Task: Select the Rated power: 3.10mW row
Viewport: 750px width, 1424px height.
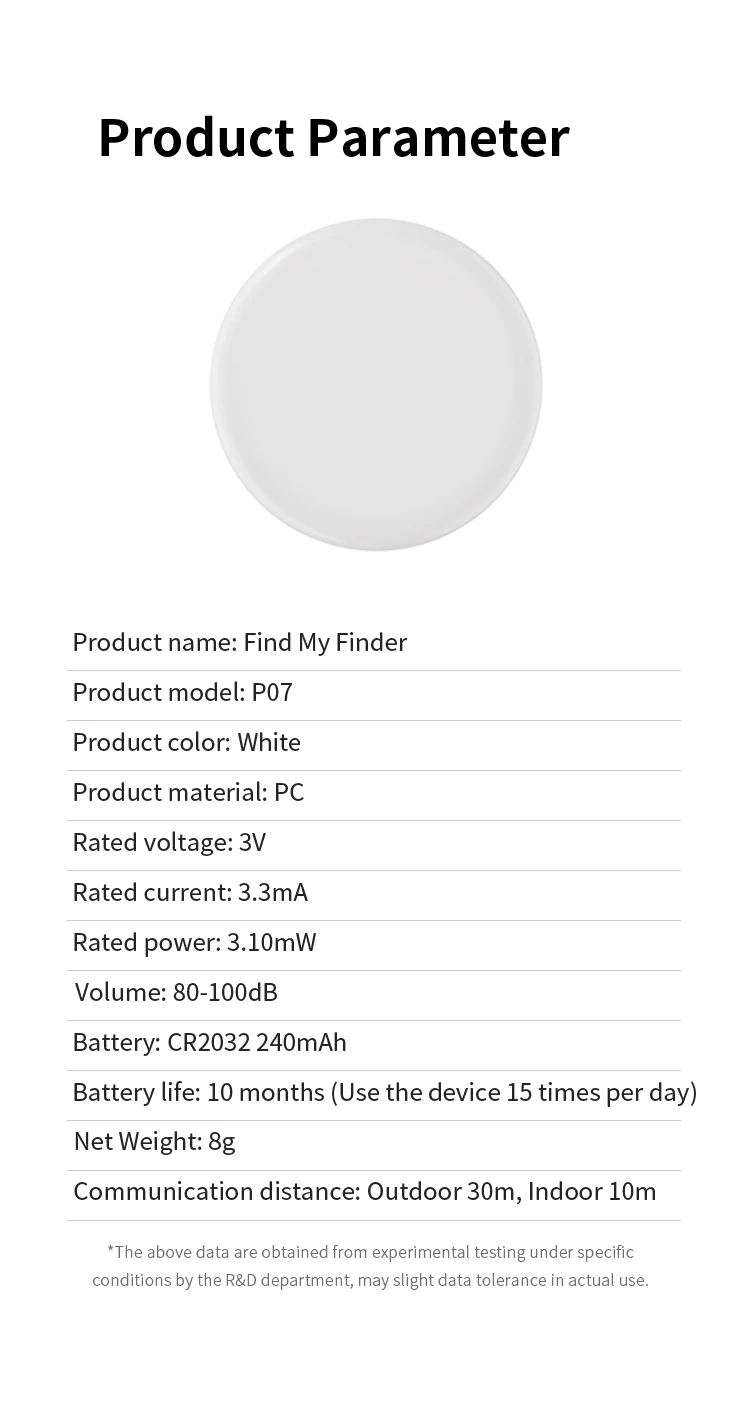Action: click(x=194, y=942)
